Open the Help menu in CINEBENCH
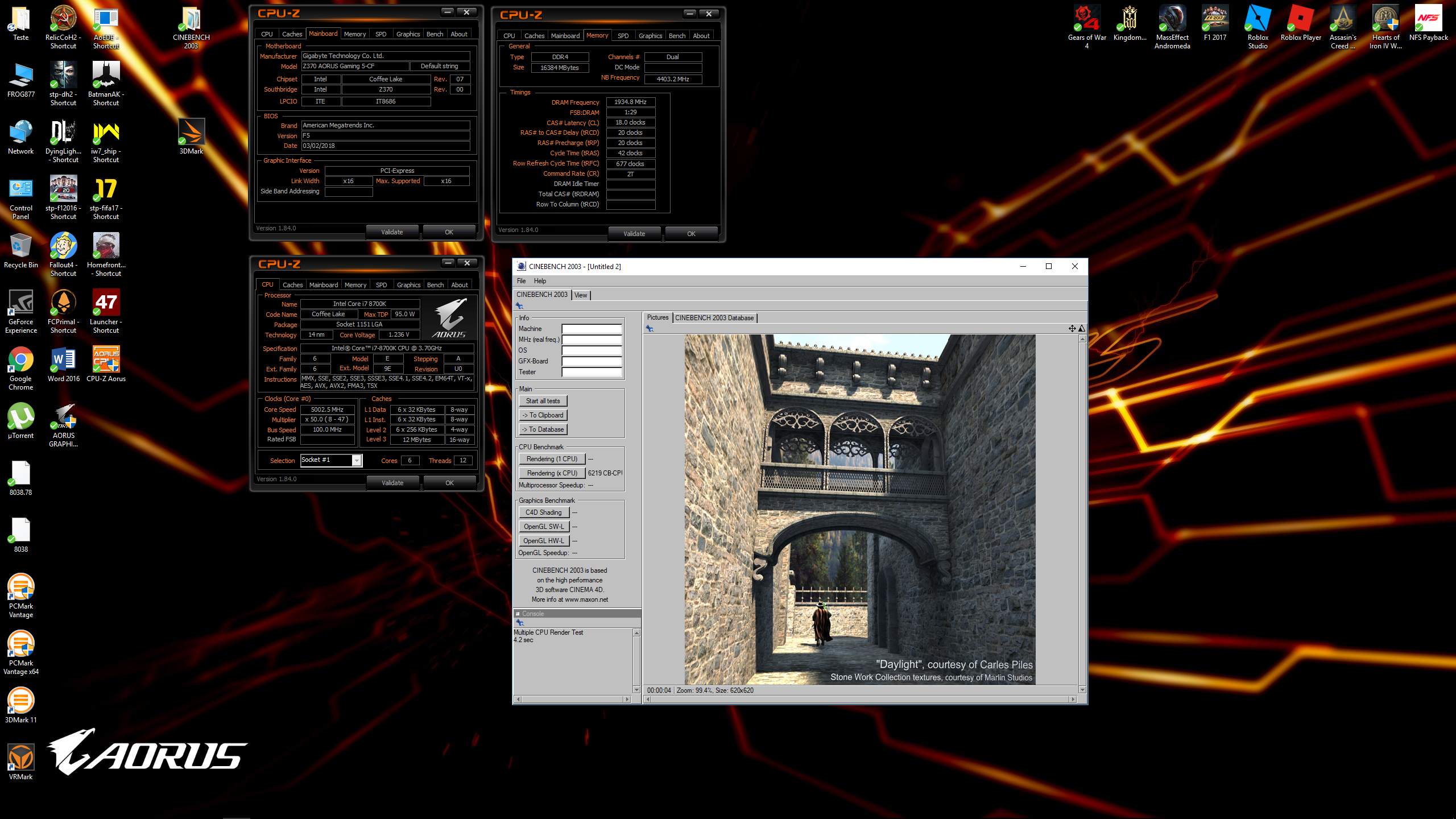Screen dimensions: 1456x819 pyautogui.click(x=540, y=281)
